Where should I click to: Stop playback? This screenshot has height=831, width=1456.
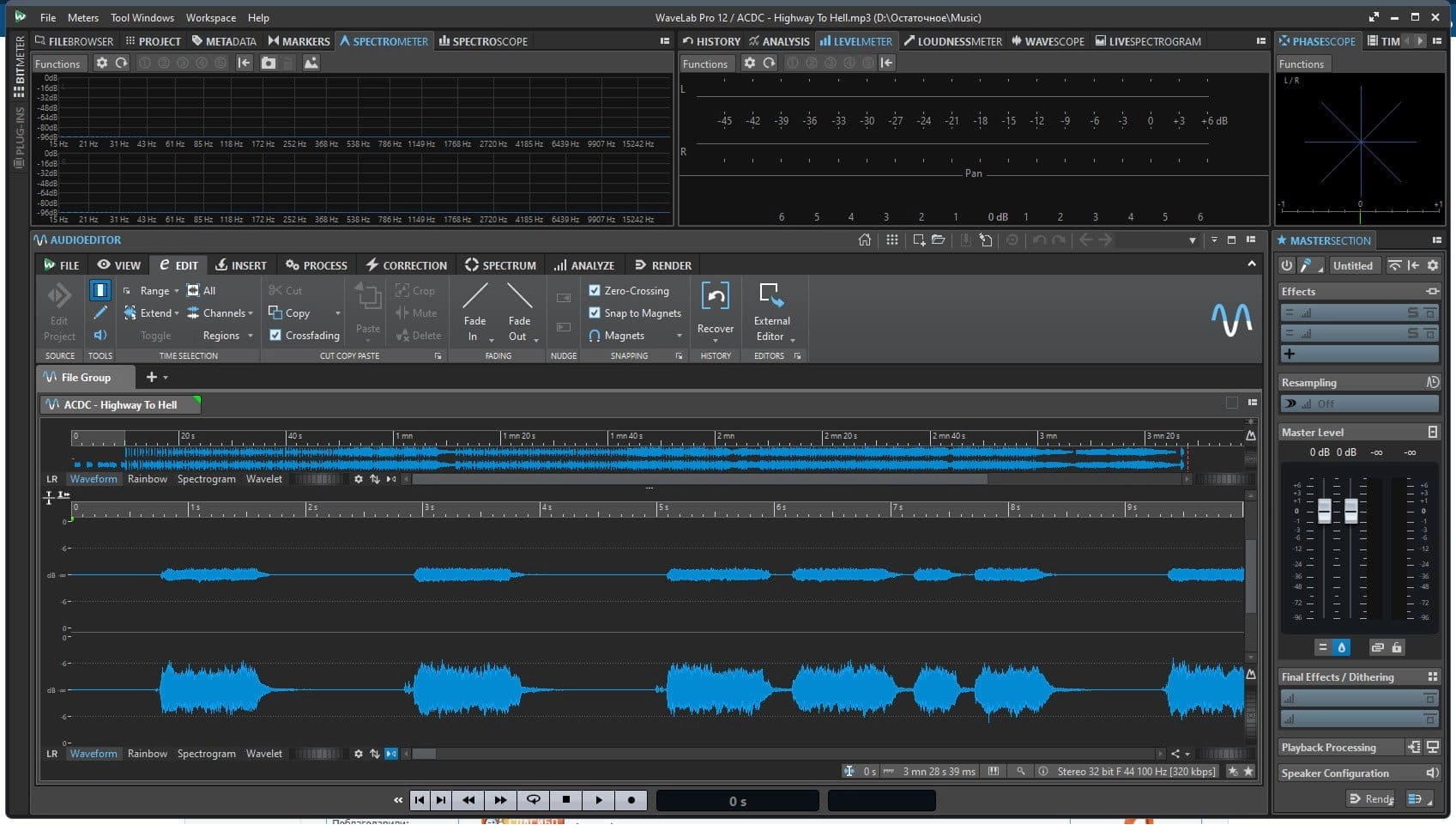click(x=565, y=800)
